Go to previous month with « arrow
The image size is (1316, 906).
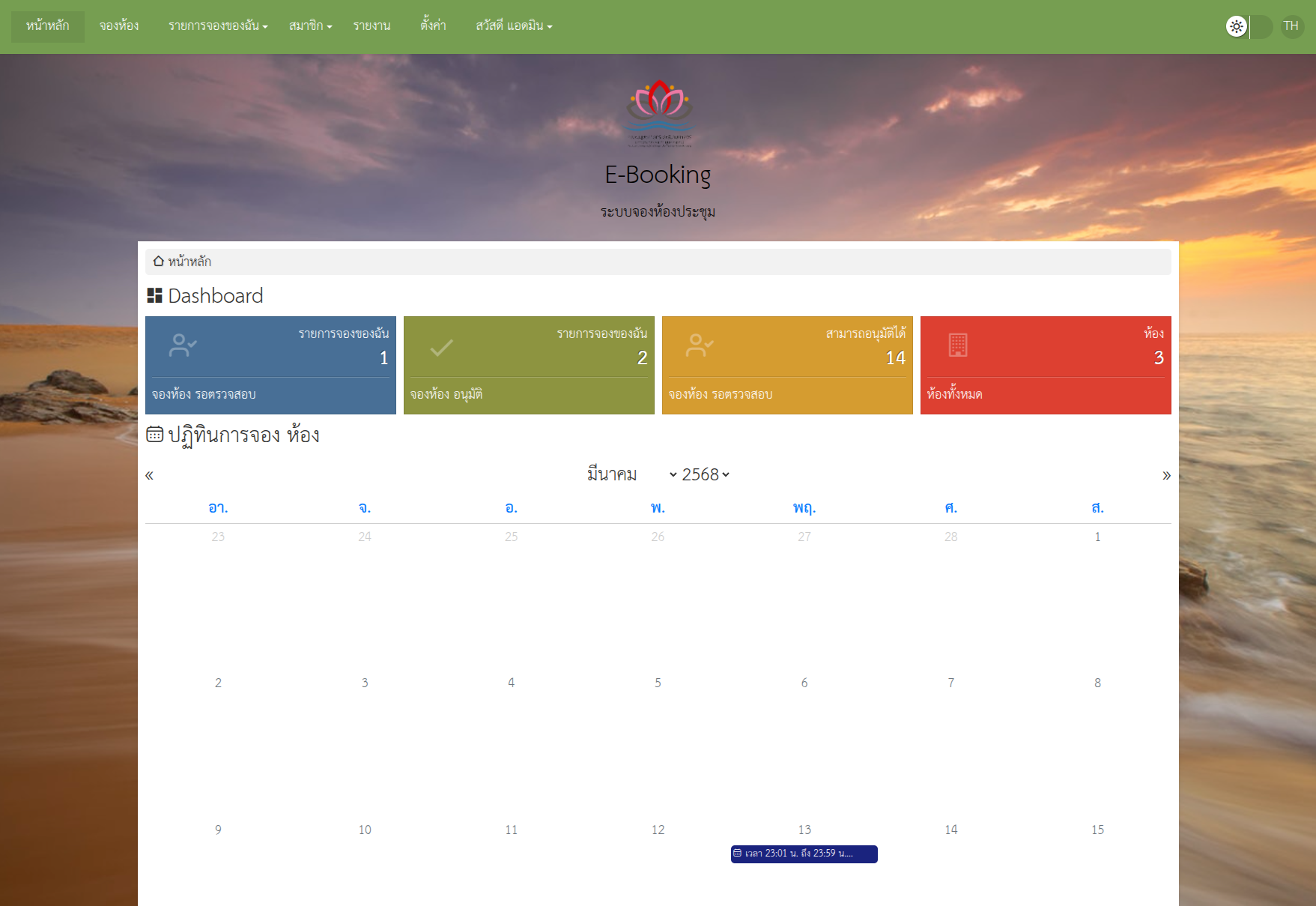[x=150, y=475]
